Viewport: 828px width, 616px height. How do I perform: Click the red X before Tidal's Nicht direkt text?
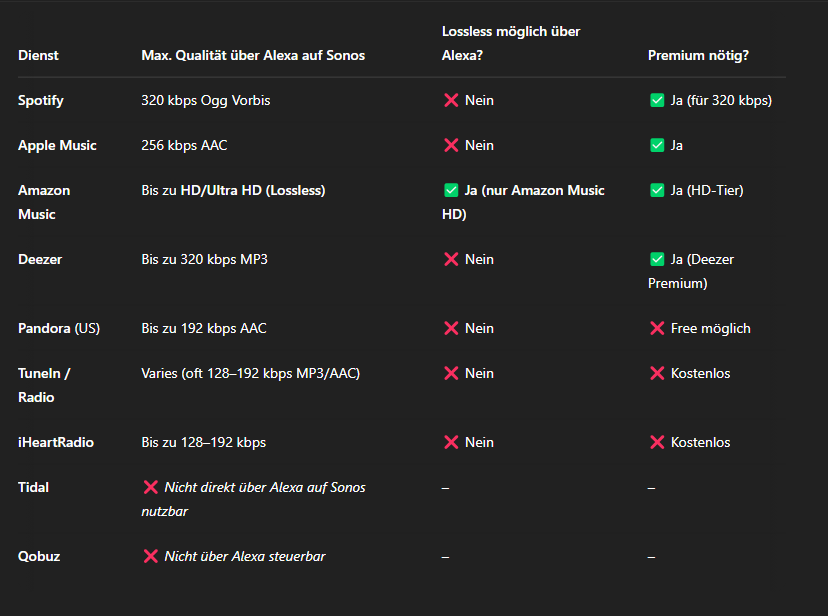(x=150, y=487)
